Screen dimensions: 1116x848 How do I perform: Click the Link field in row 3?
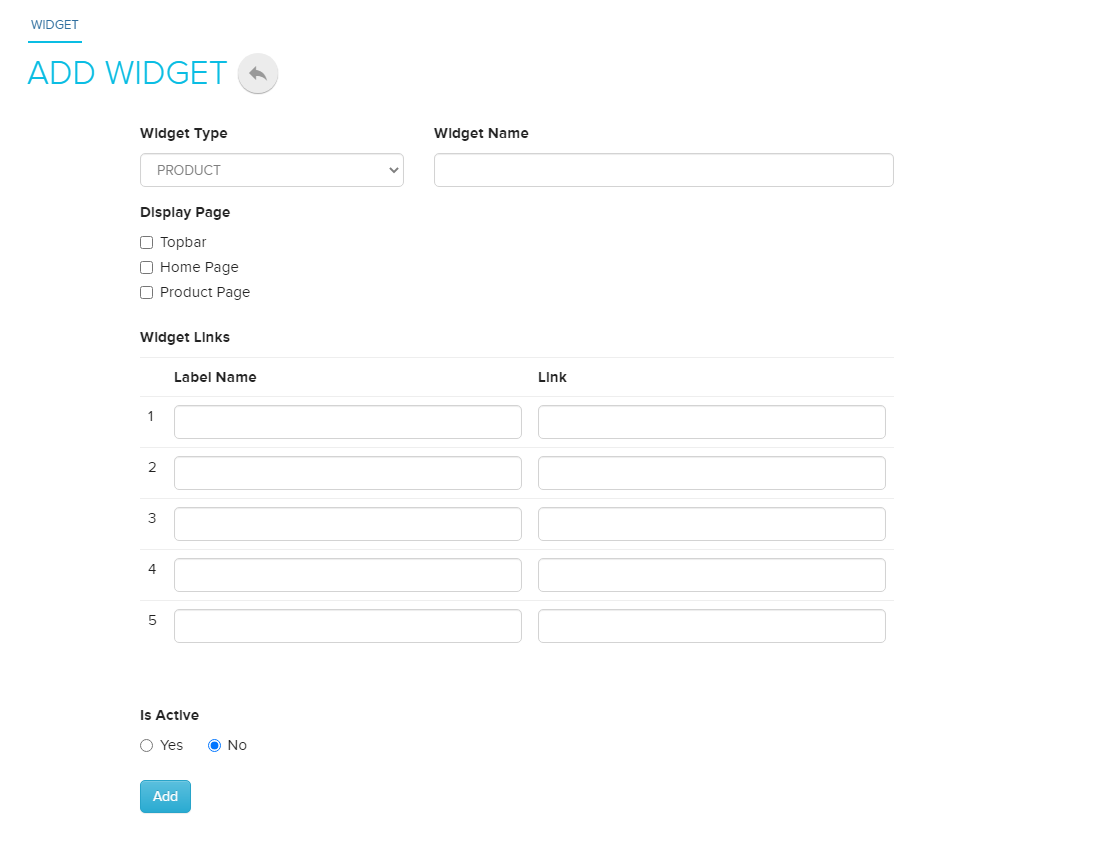712,524
